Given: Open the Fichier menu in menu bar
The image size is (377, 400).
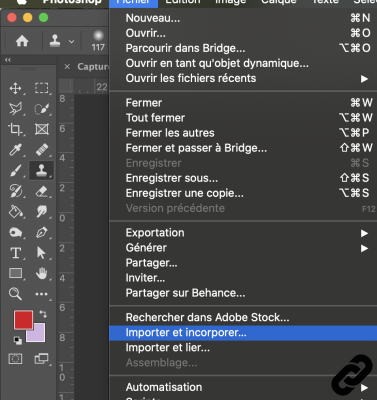Looking at the screenshot, I should tap(133, 2).
